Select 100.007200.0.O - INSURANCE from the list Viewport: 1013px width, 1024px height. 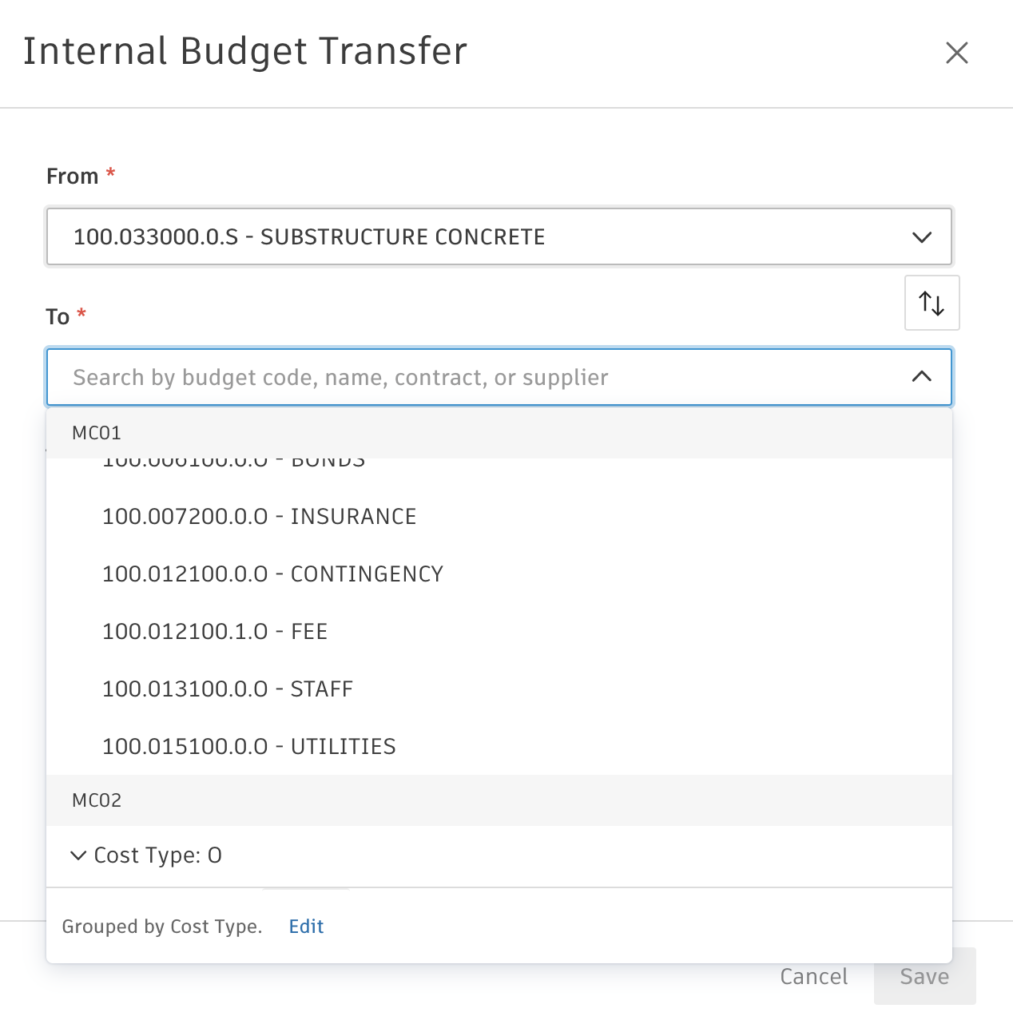coord(260,516)
